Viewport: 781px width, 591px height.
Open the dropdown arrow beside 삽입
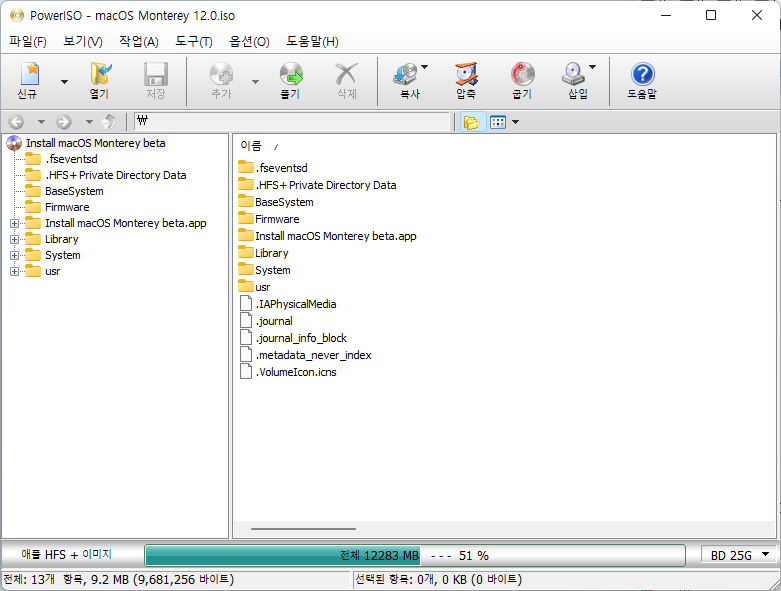(x=592, y=67)
